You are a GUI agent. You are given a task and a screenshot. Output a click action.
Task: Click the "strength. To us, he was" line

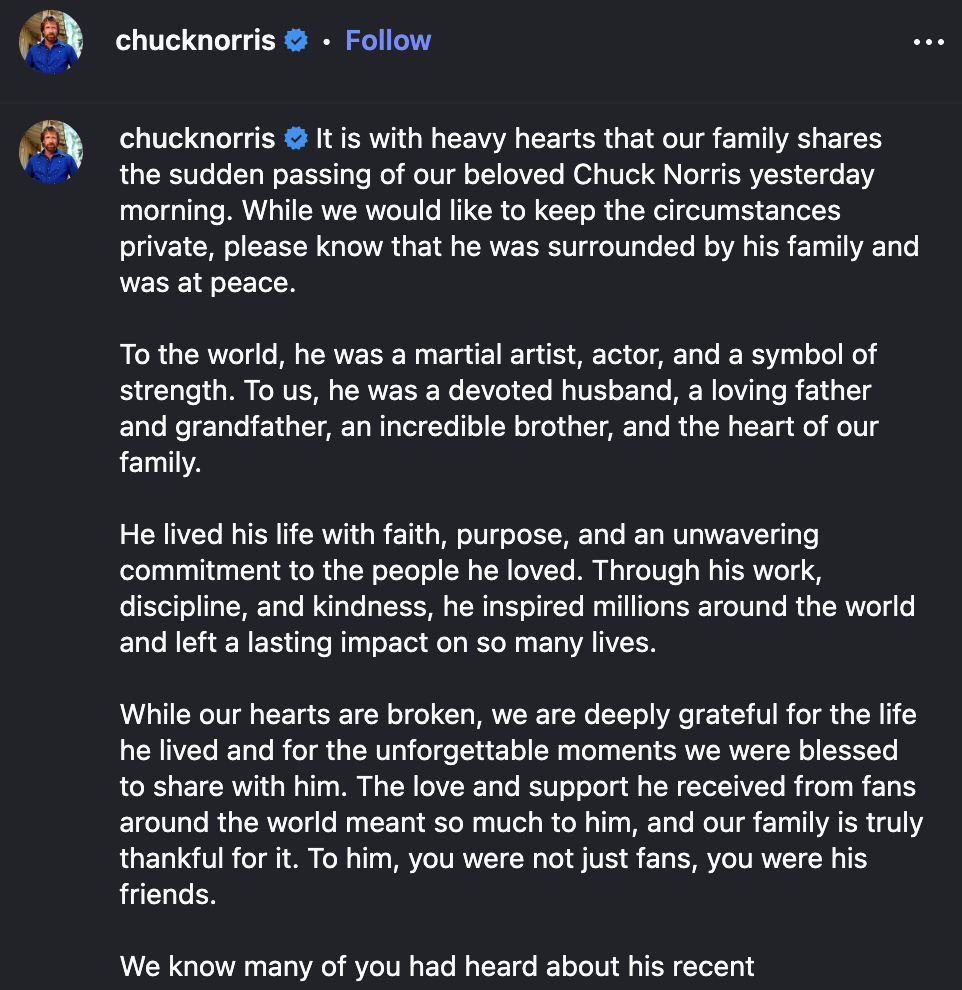[x=495, y=390]
